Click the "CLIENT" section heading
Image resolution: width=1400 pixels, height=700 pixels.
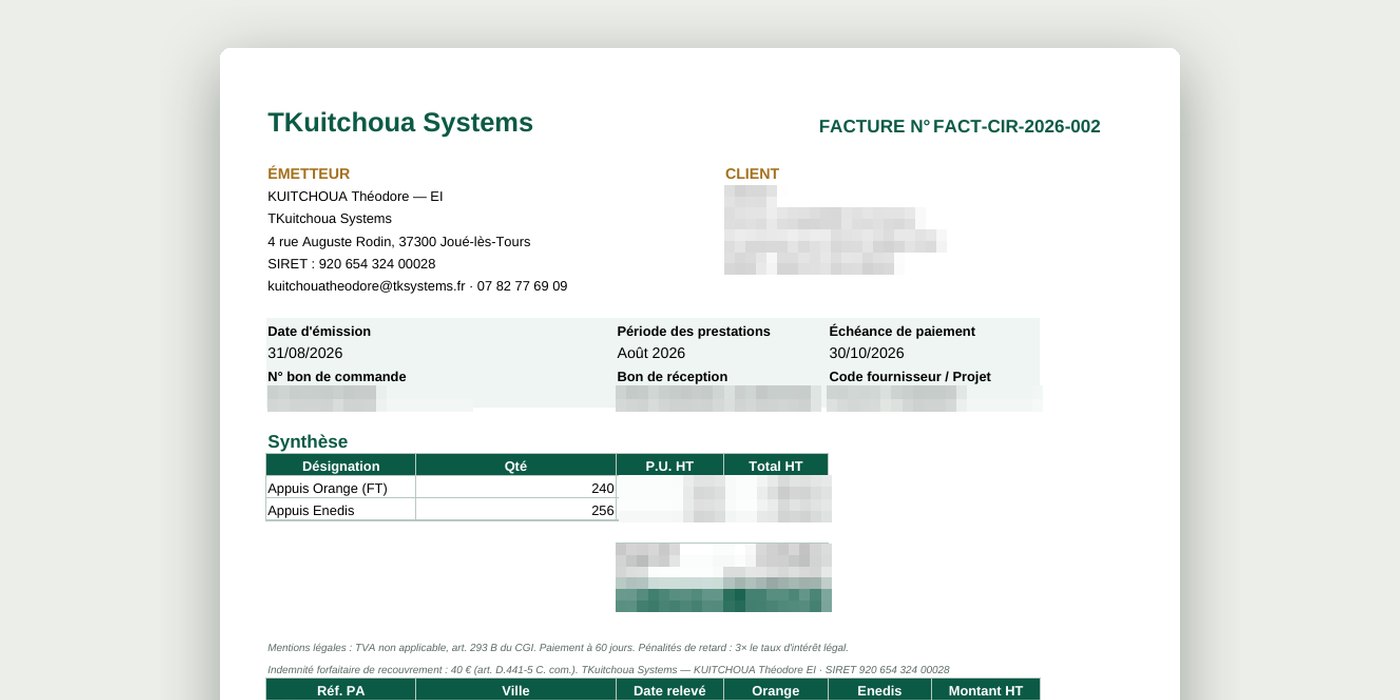pos(752,174)
